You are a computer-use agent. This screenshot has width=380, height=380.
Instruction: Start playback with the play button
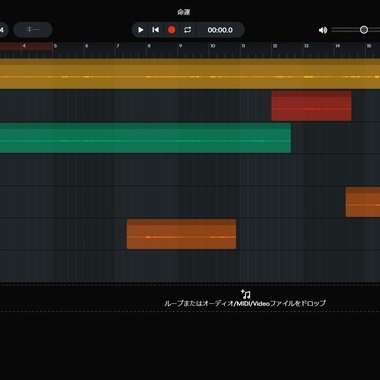coord(140,30)
